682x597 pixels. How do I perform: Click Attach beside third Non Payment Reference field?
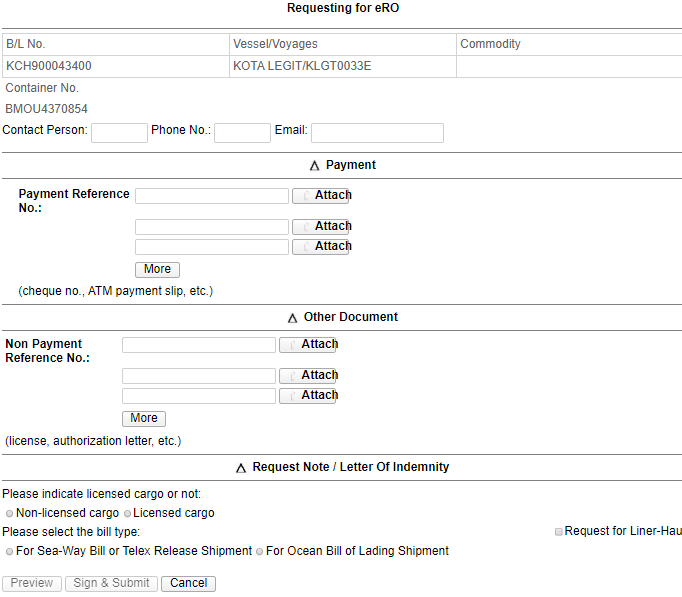(307, 396)
